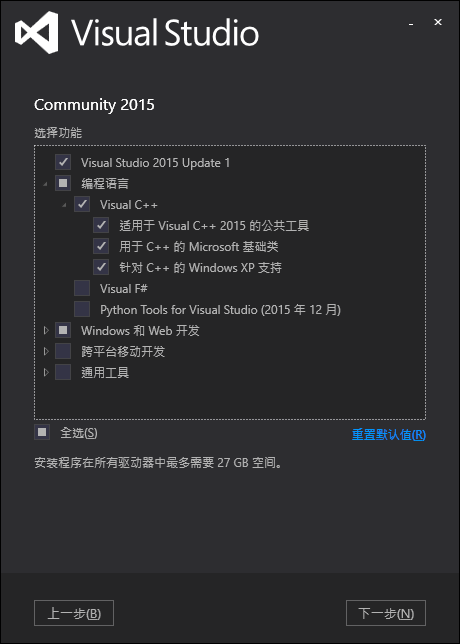Expand the Windows 和 Web 开发 node
Viewport: 460px width, 644px height.
pos(46,330)
